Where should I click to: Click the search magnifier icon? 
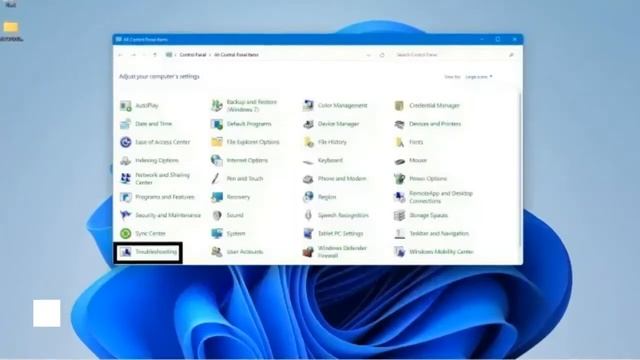511,55
